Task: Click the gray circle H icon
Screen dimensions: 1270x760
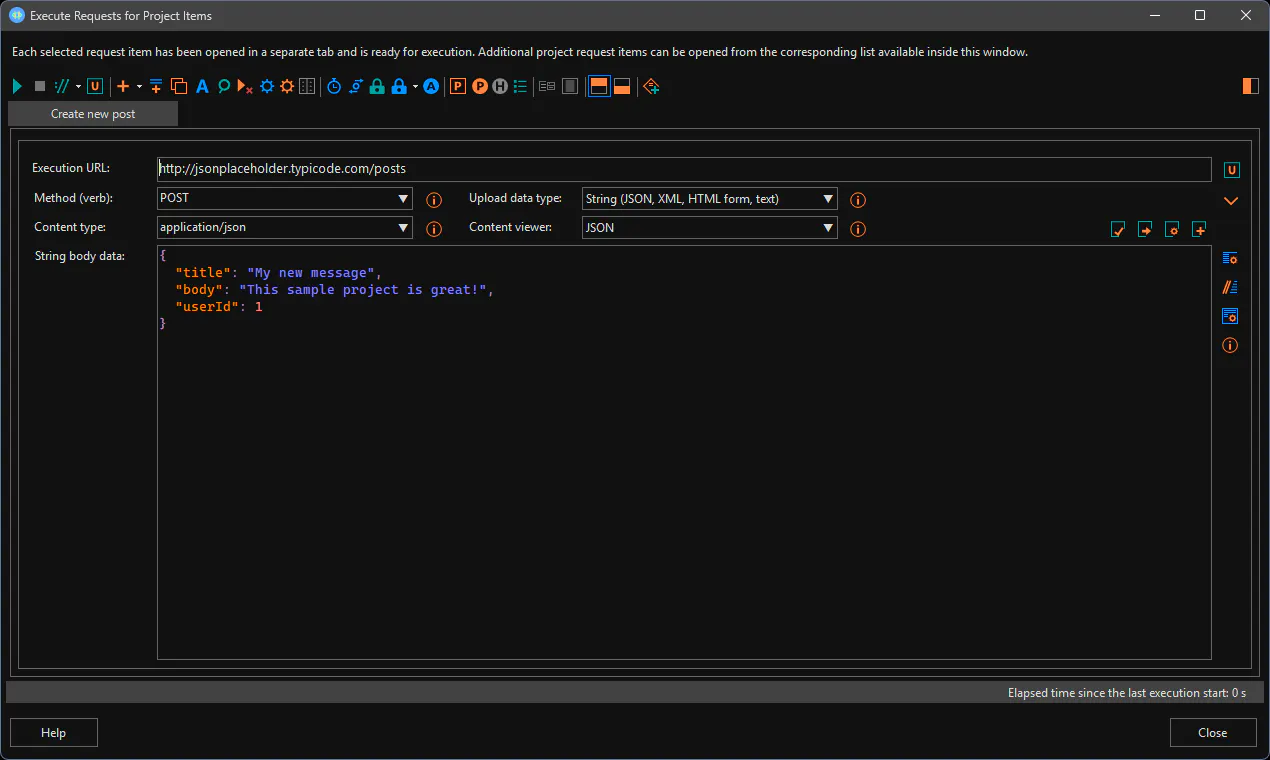Action: coord(499,87)
